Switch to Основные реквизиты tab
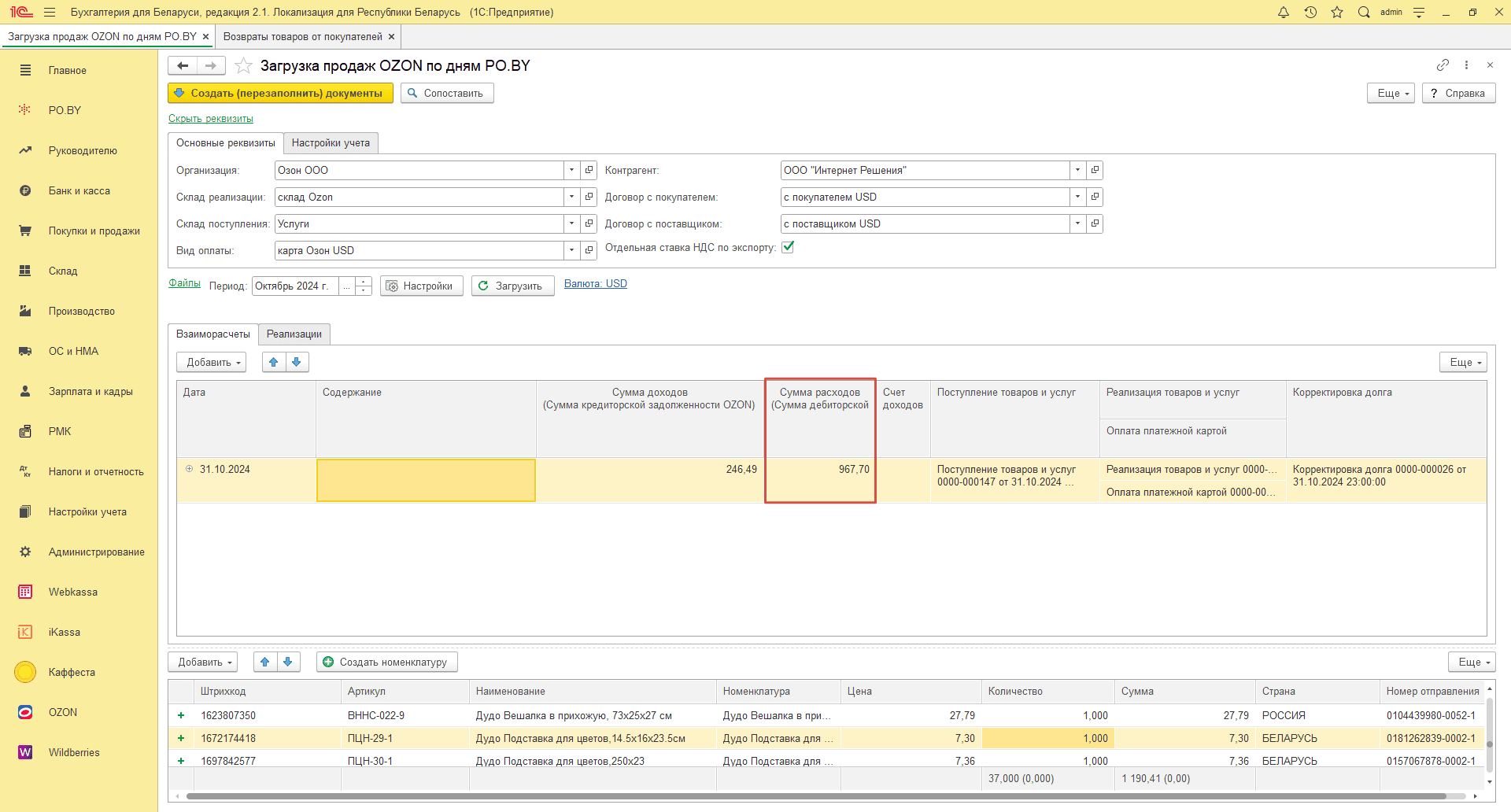 (x=226, y=142)
